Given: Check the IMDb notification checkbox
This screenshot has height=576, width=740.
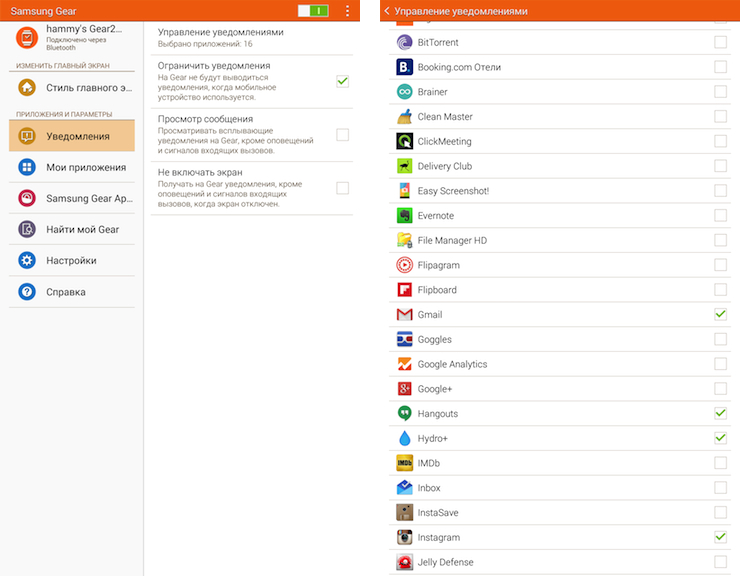Looking at the screenshot, I should point(720,463).
